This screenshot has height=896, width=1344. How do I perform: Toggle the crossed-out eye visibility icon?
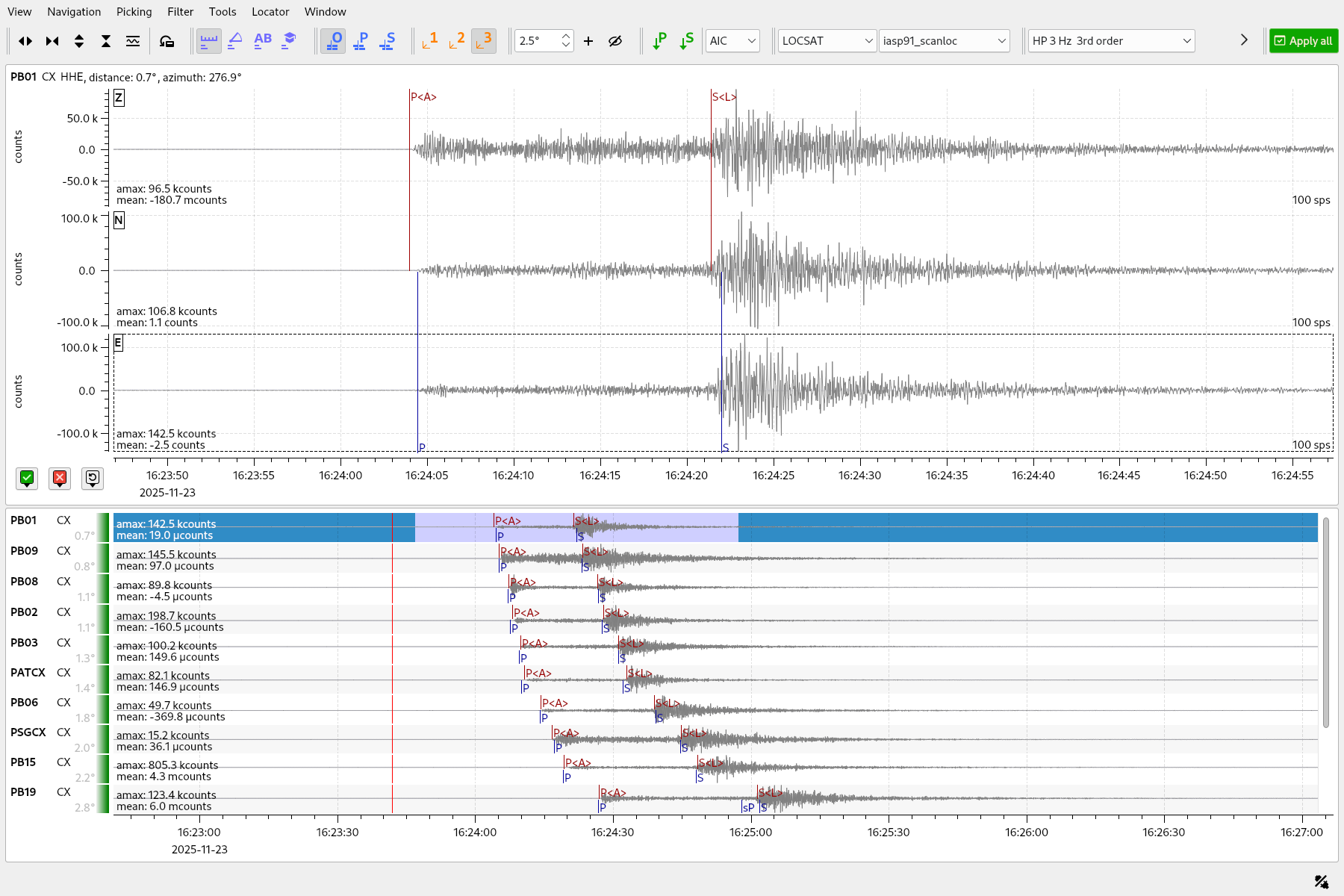point(615,41)
